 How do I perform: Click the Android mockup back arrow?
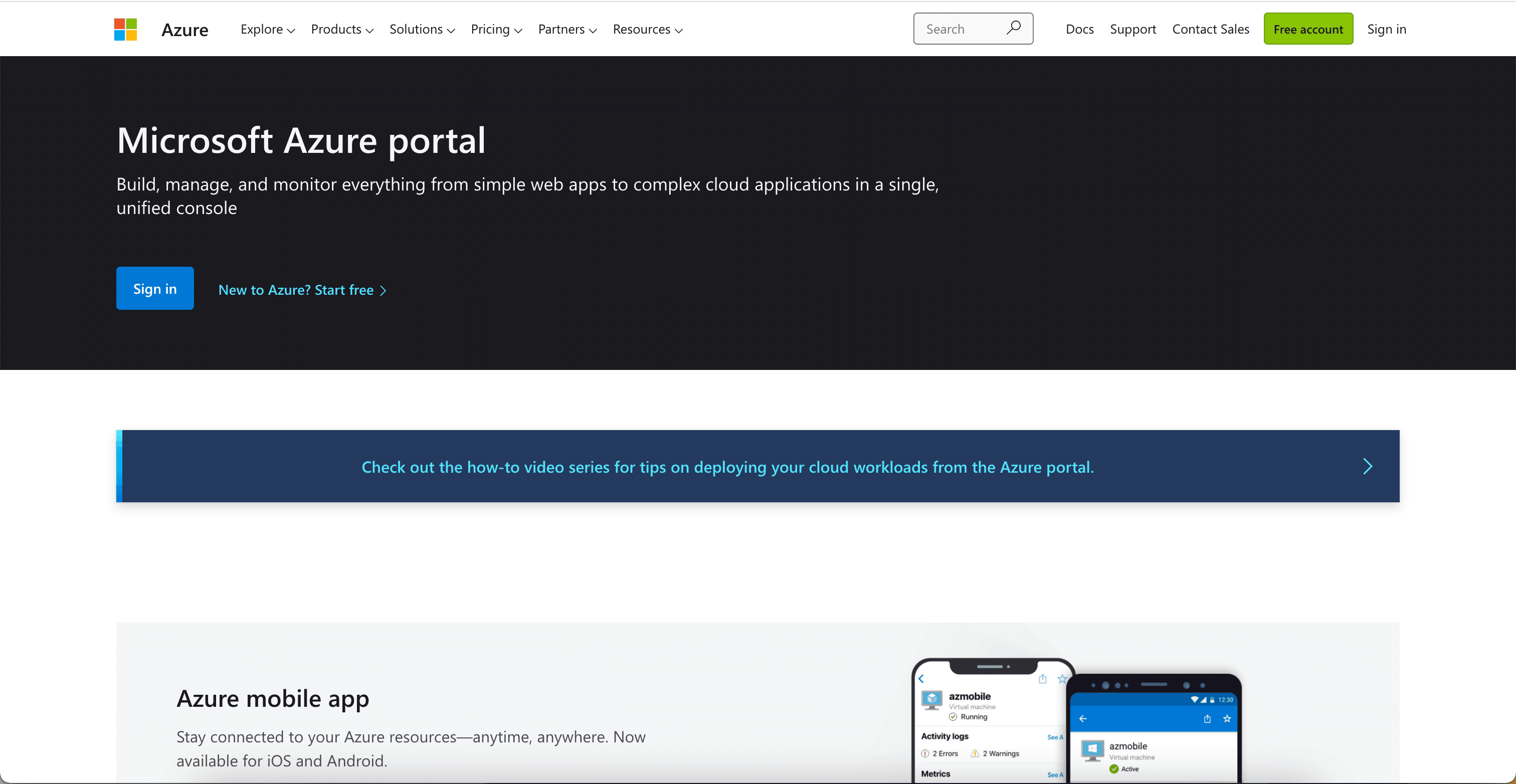(1083, 719)
